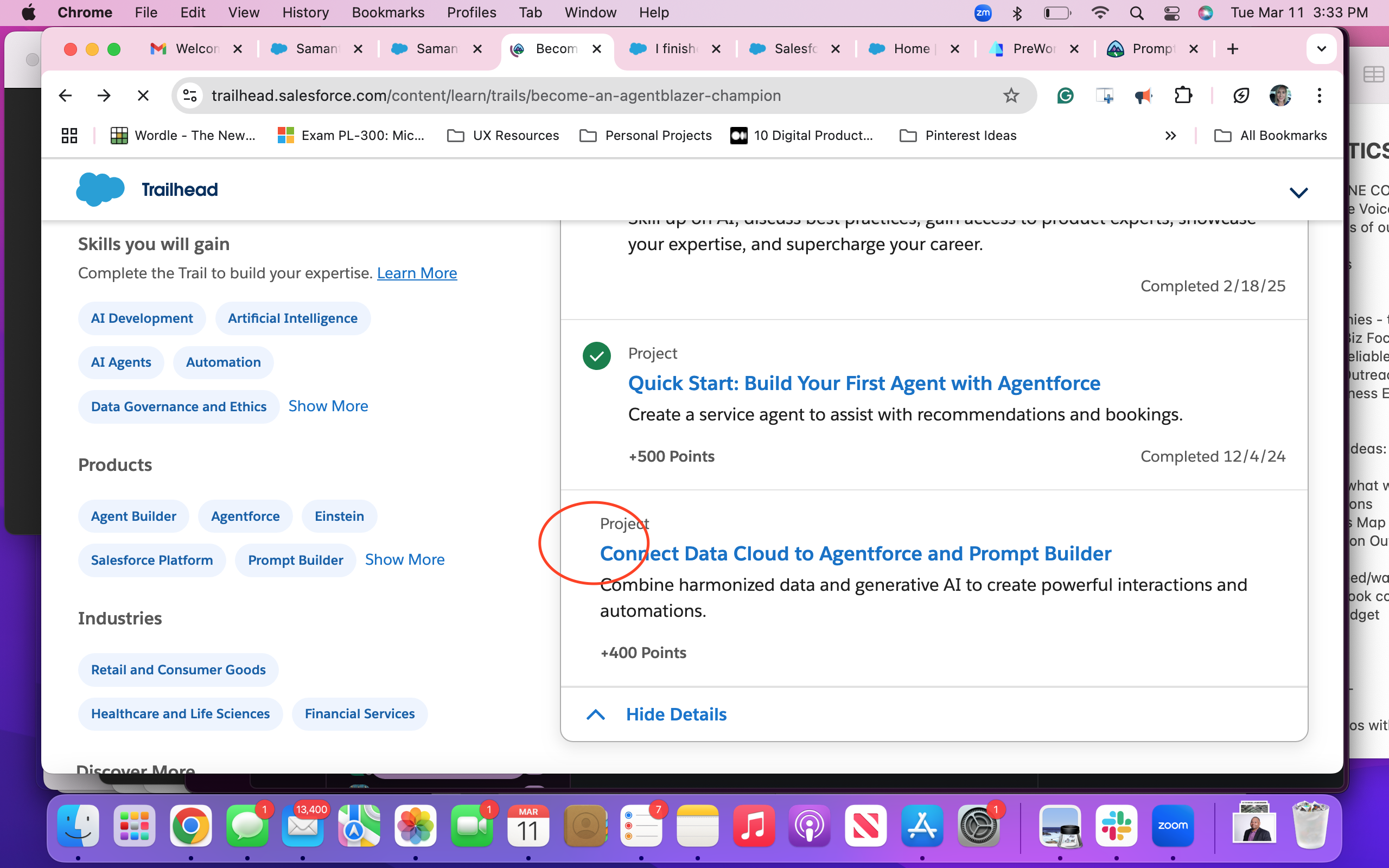The width and height of the screenshot is (1389, 868).
Task: Expand hidden bookmarks double-chevron
Action: [1170, 136]
